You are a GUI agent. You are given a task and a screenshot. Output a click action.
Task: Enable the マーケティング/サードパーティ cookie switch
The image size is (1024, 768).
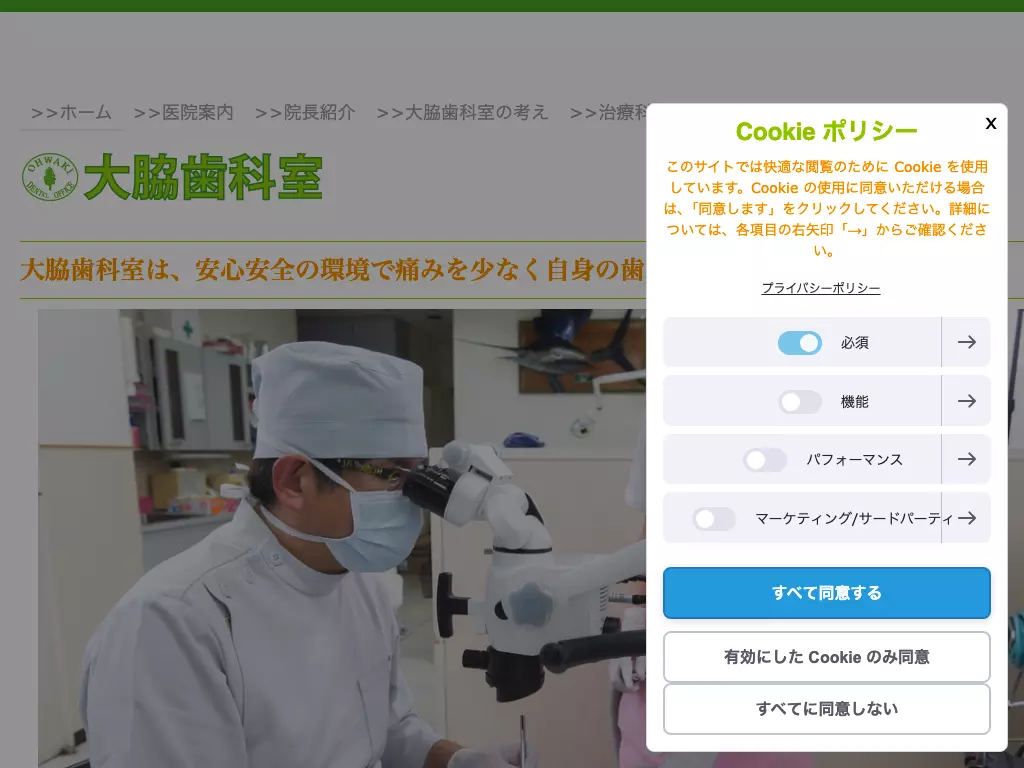714,519
